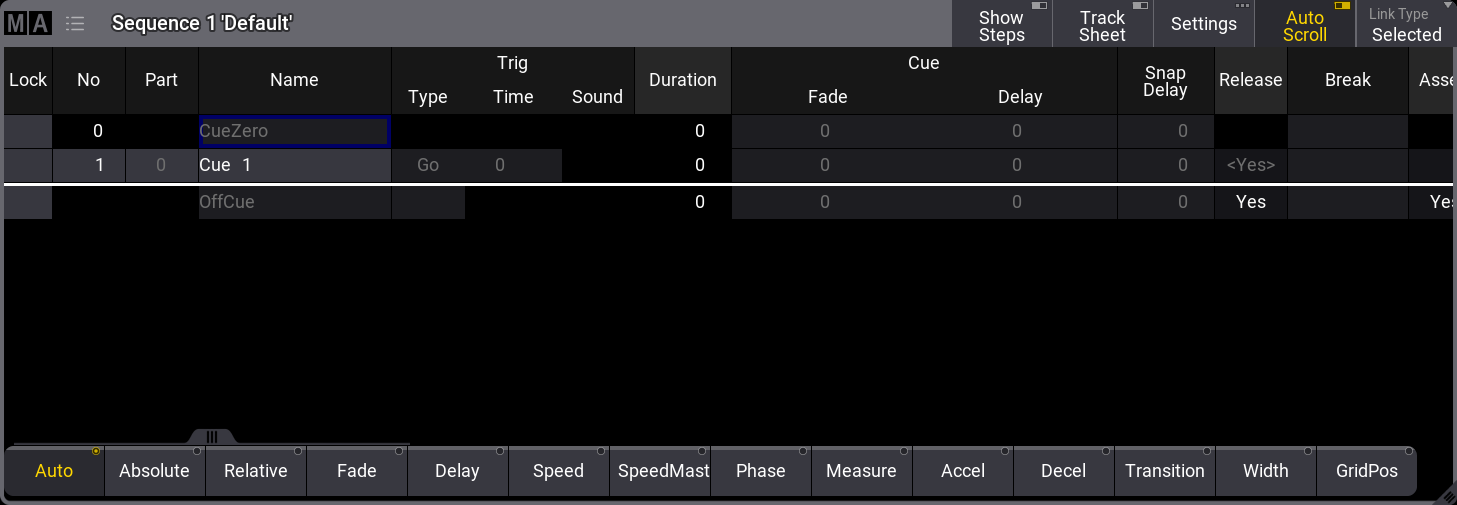Switch to the Fade layer tab
Viewport: 1457px width, 505px height.
click(x=356, y=471)
